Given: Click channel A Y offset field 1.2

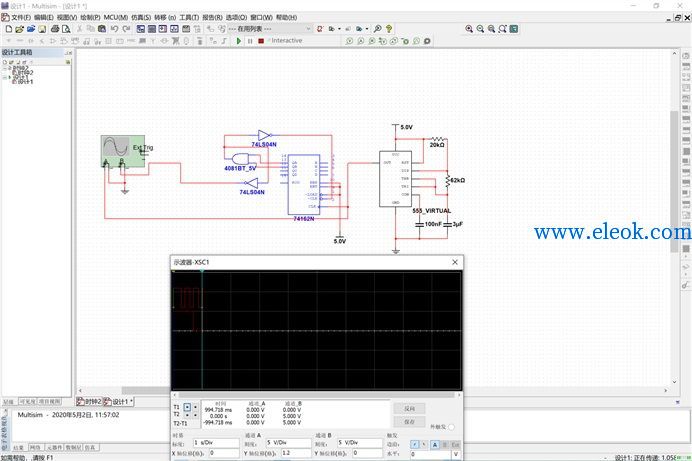Looking at the screenshot, I should click(296, 453).
